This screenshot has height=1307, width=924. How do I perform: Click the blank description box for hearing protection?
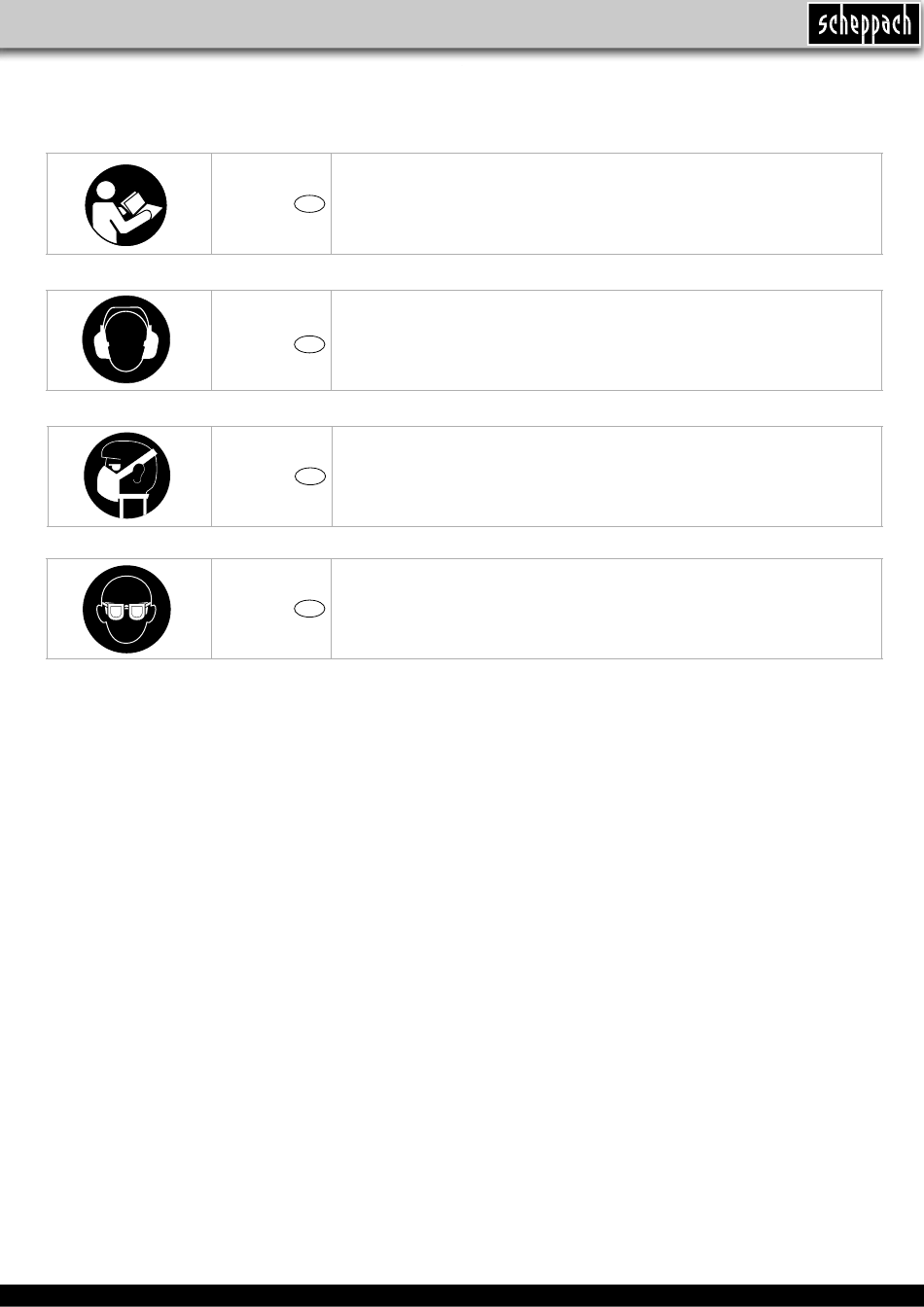click(x=606, y=339)
